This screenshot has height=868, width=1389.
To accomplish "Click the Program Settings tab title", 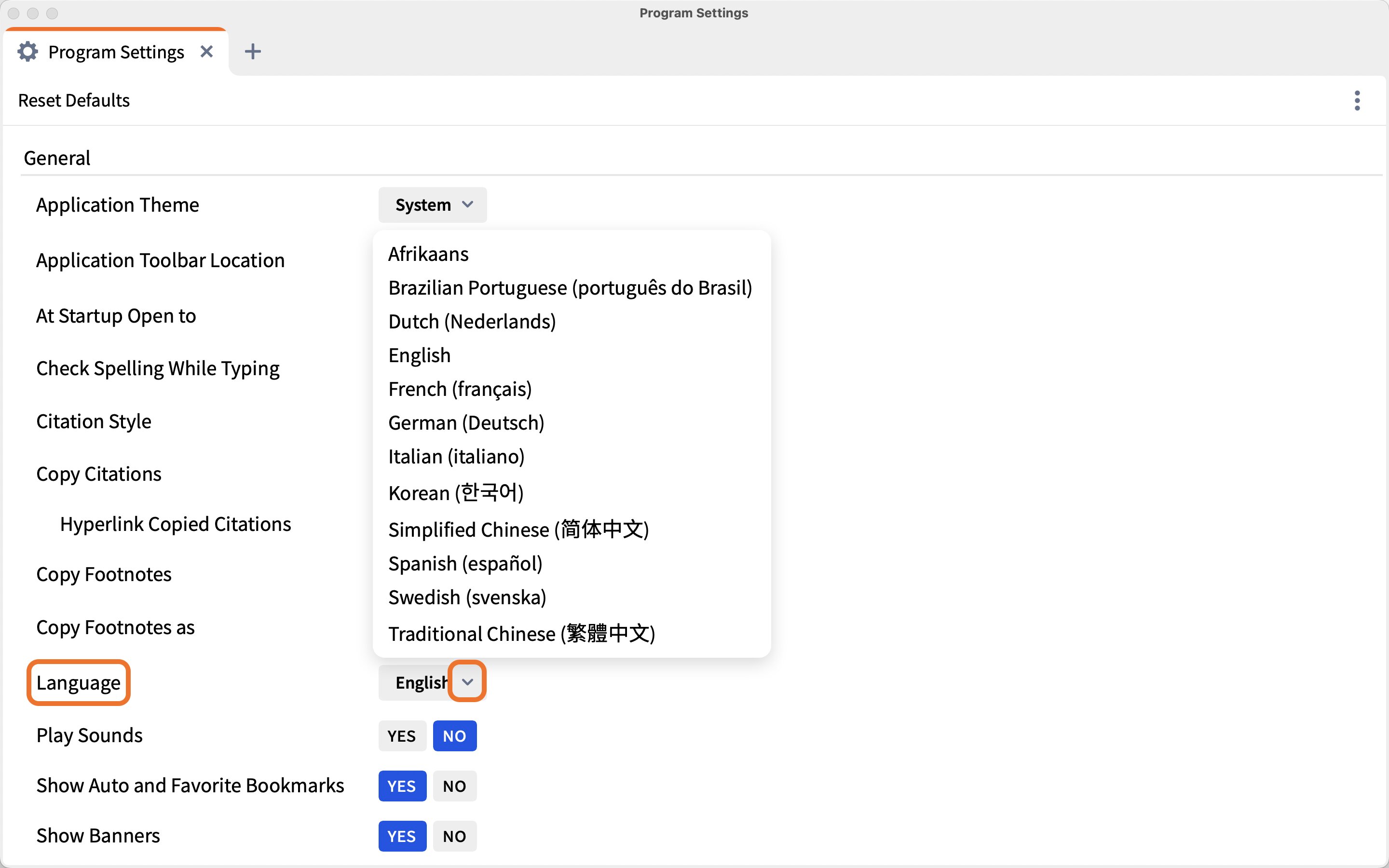I will (x=117, y=52).
